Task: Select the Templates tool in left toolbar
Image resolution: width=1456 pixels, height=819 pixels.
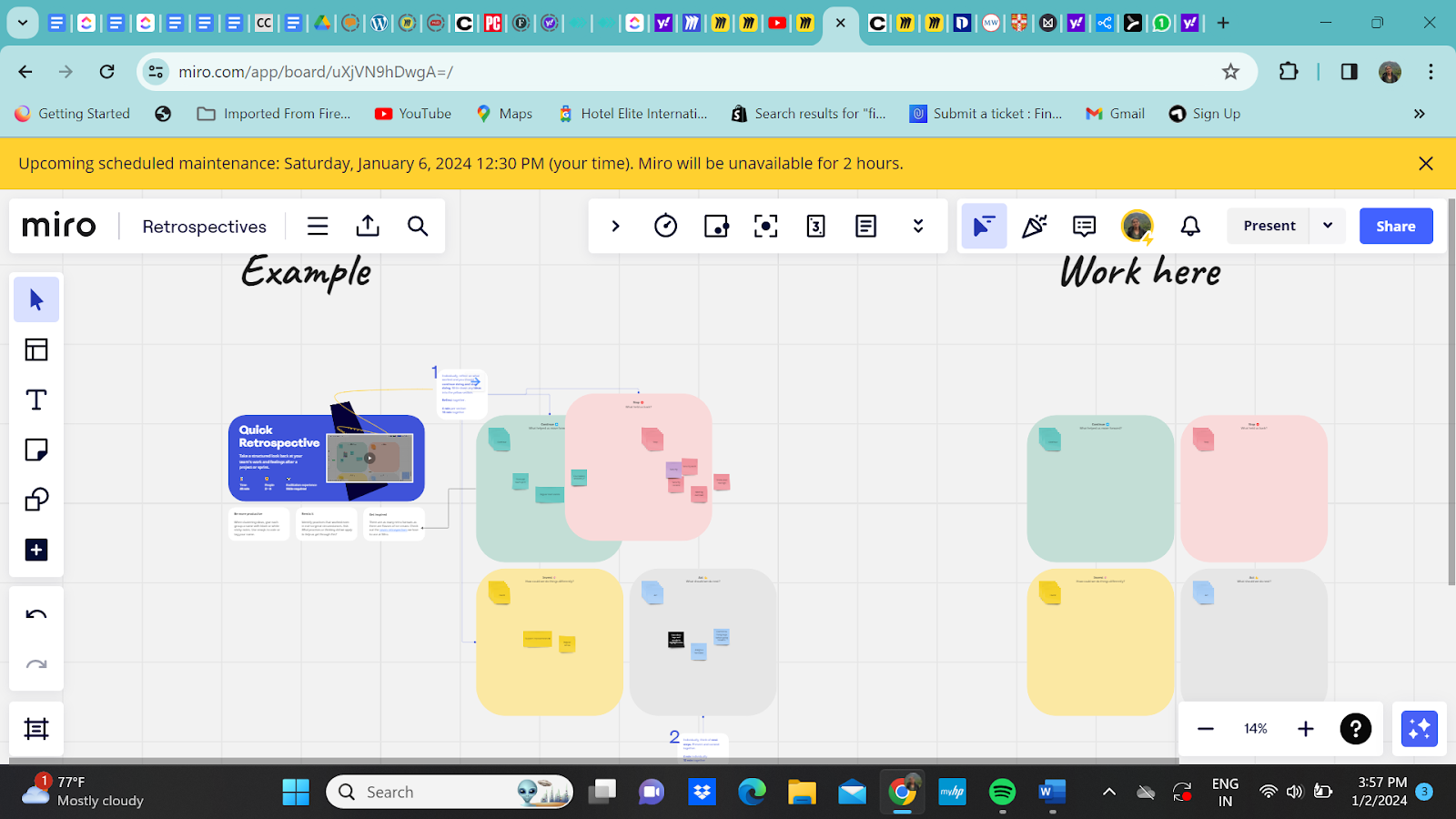Action: [36, 349]
